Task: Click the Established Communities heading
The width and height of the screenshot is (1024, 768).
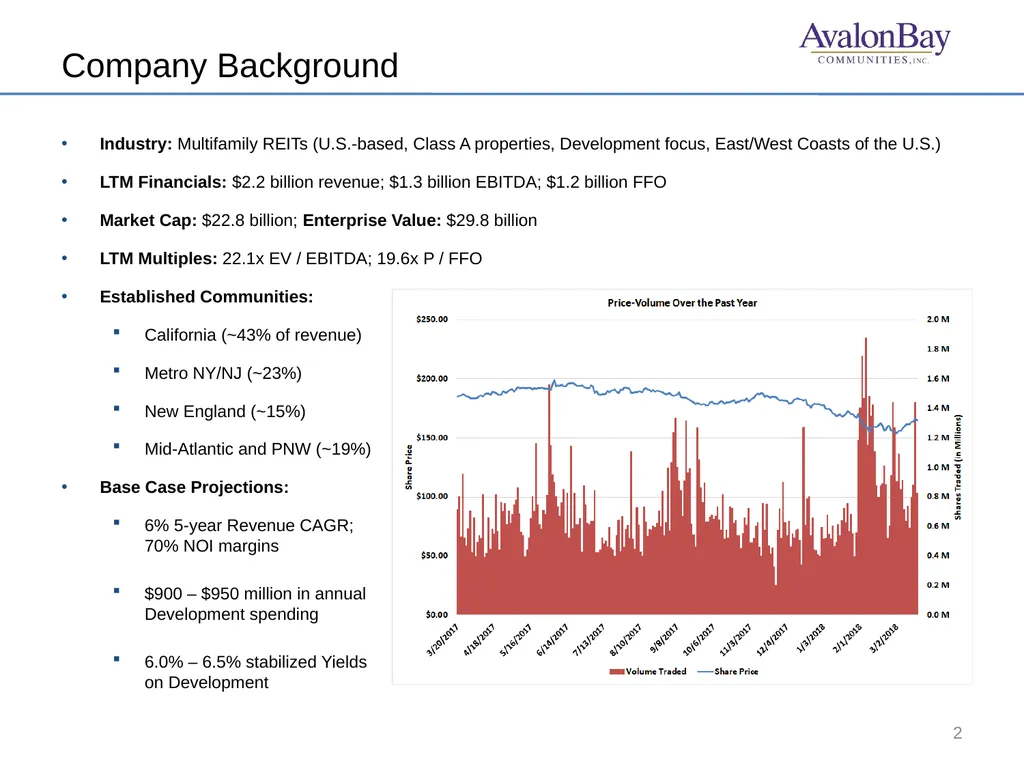Action: (206, 297)
